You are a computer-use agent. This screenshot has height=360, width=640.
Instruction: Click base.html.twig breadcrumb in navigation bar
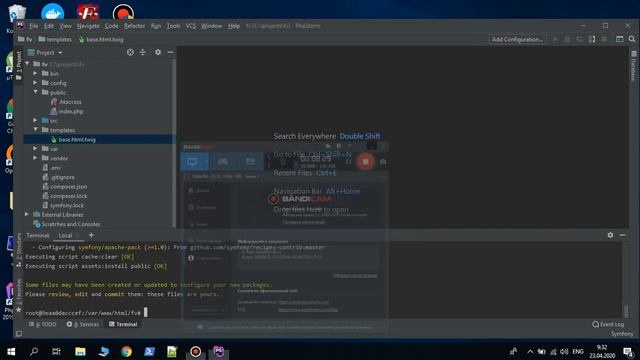101,40
